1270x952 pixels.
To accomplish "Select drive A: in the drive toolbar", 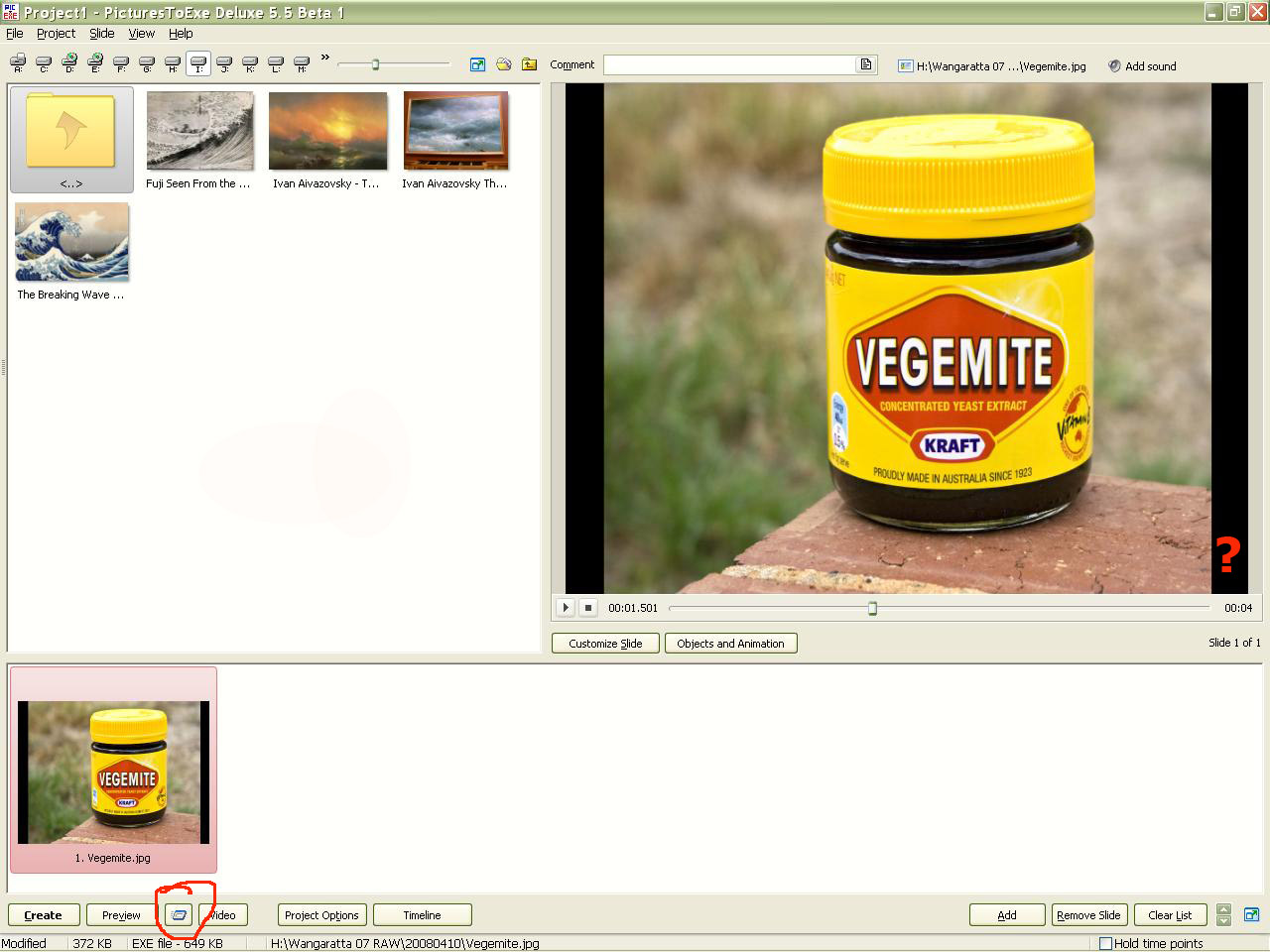I will (x=18, y=64).
